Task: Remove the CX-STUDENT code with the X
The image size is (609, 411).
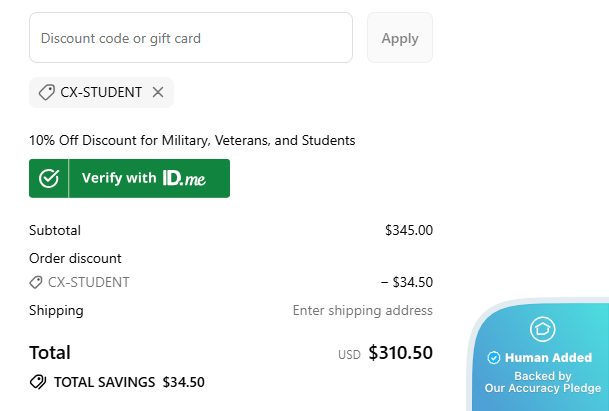Action: 158,92
